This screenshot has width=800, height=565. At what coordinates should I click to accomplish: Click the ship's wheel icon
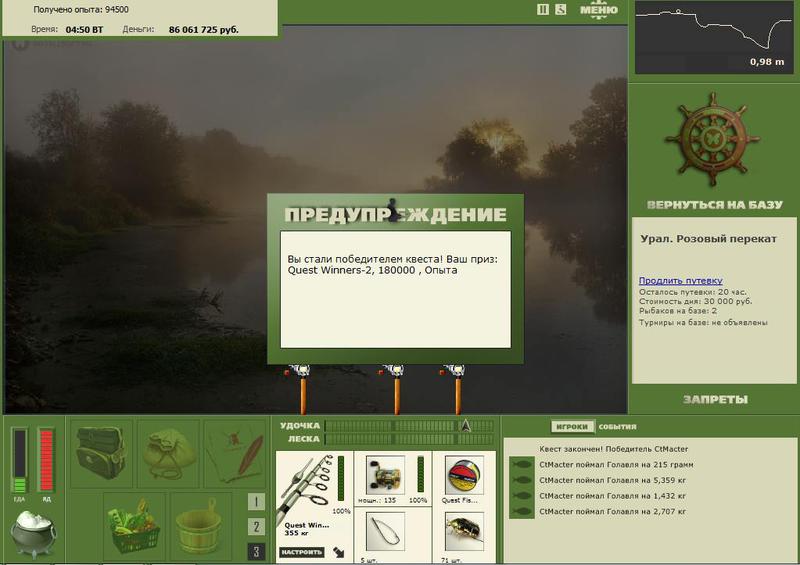click(713, 140)
